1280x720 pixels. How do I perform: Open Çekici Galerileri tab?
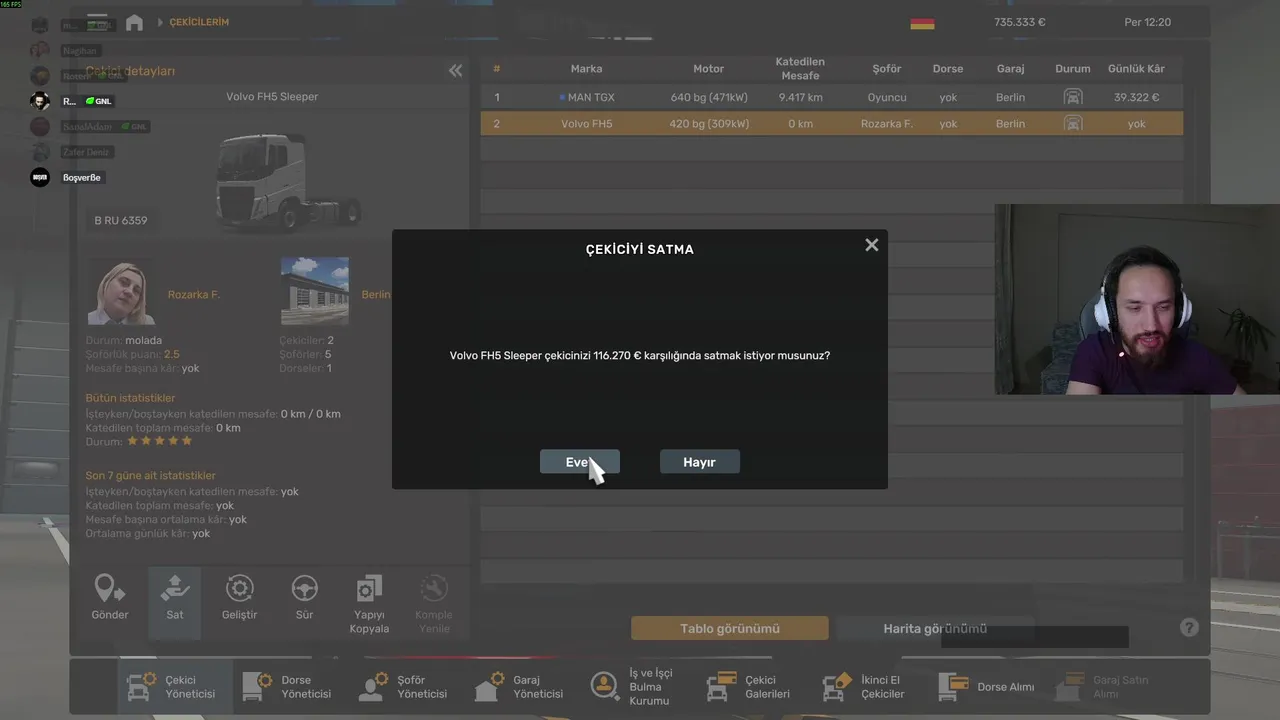751,687
